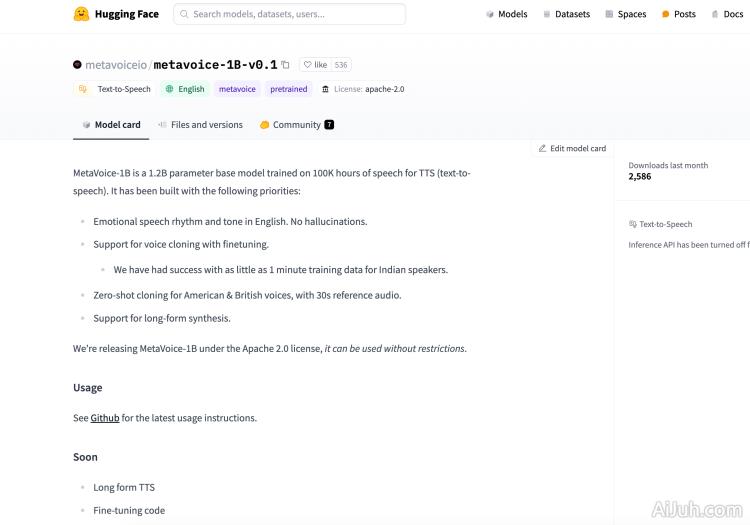Open Docs from top navigation
Viewport: 750px width, 525px height.
[727, 14]
